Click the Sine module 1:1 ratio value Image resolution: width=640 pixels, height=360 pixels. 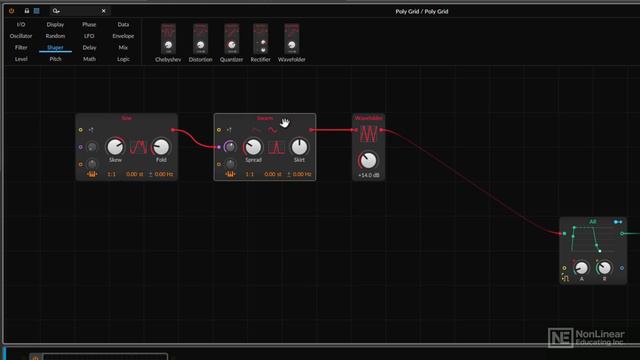pyautogui.click(x=111, y=174)
